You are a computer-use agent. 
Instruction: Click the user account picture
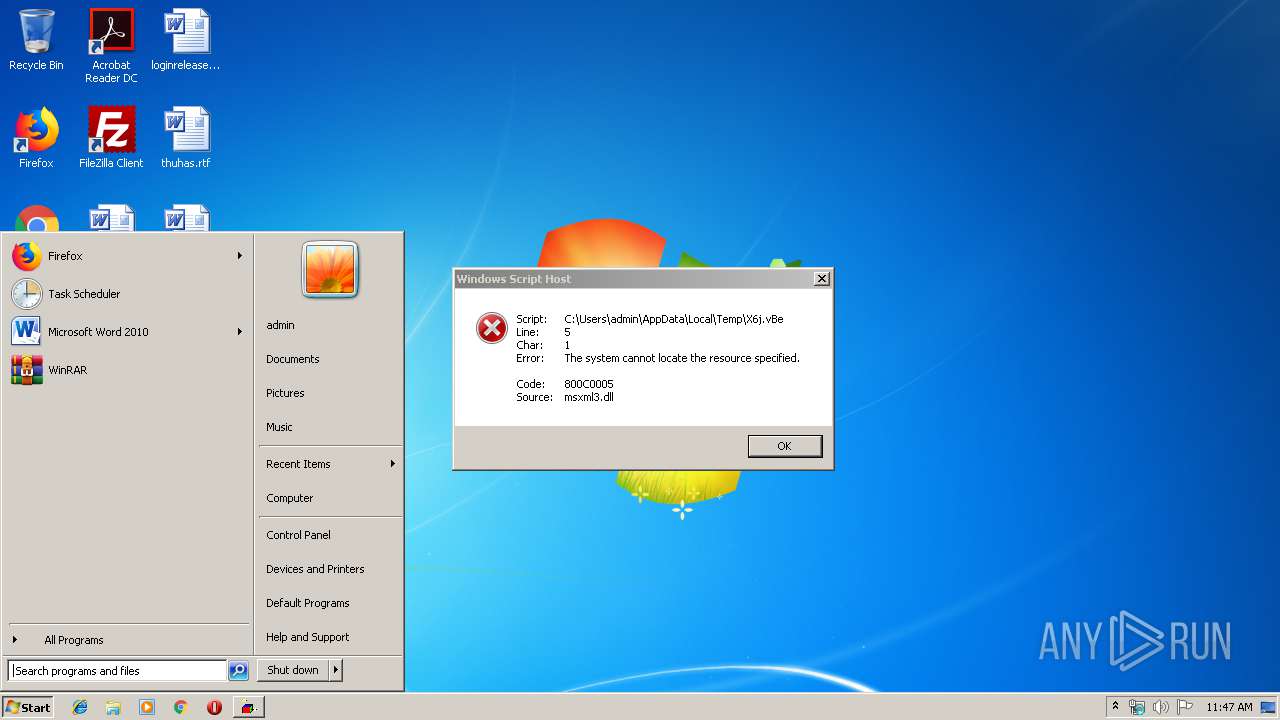pyautogui.click(x=330, y=269)
